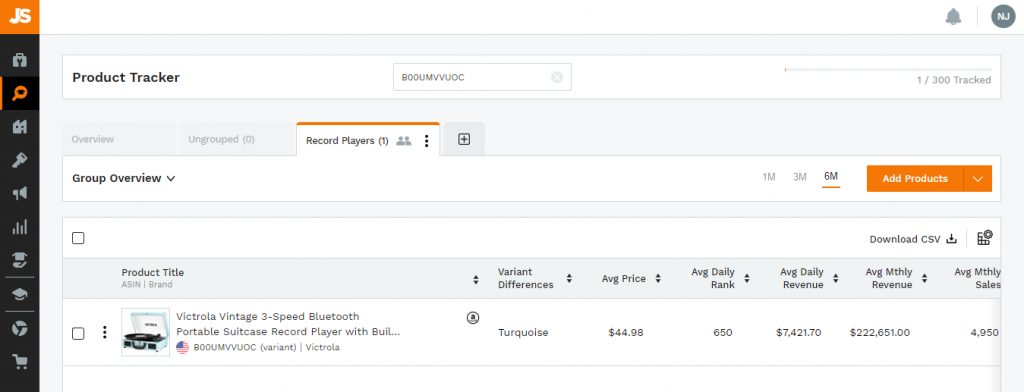Open the NJ user avatar menu
The image size is (1024, 392).
pyautogui.click(x=1003, y=16)
